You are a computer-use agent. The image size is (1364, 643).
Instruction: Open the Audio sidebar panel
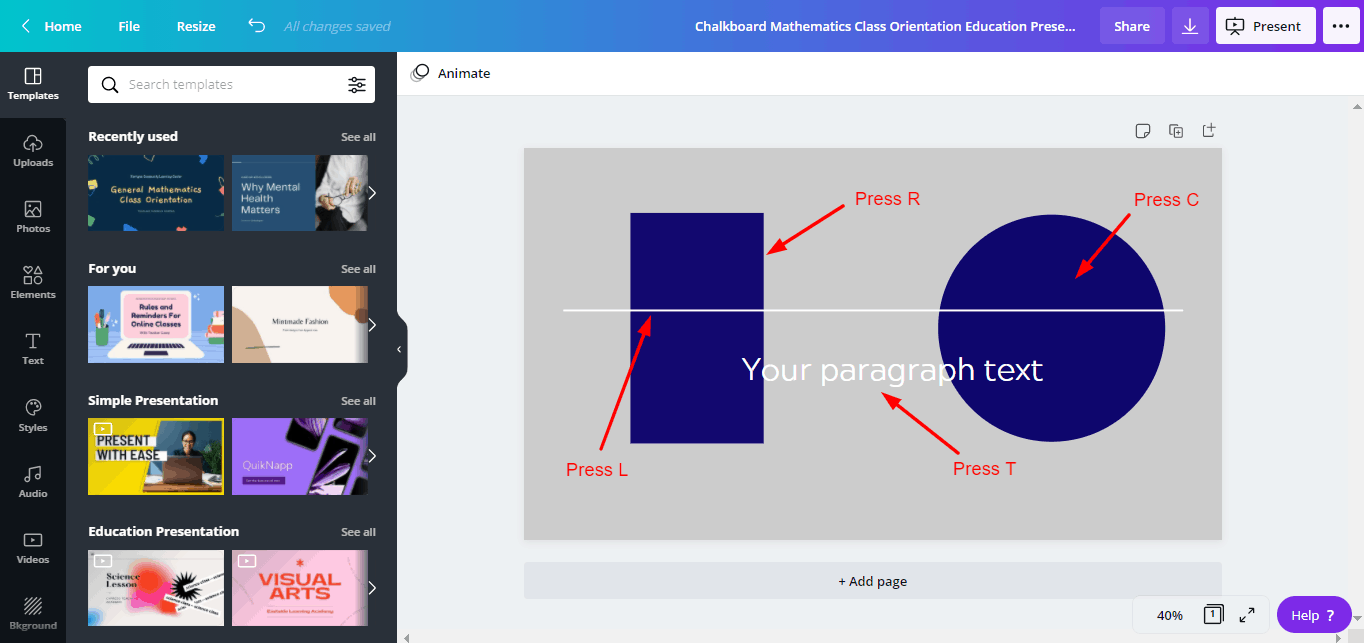coord(33,481)
